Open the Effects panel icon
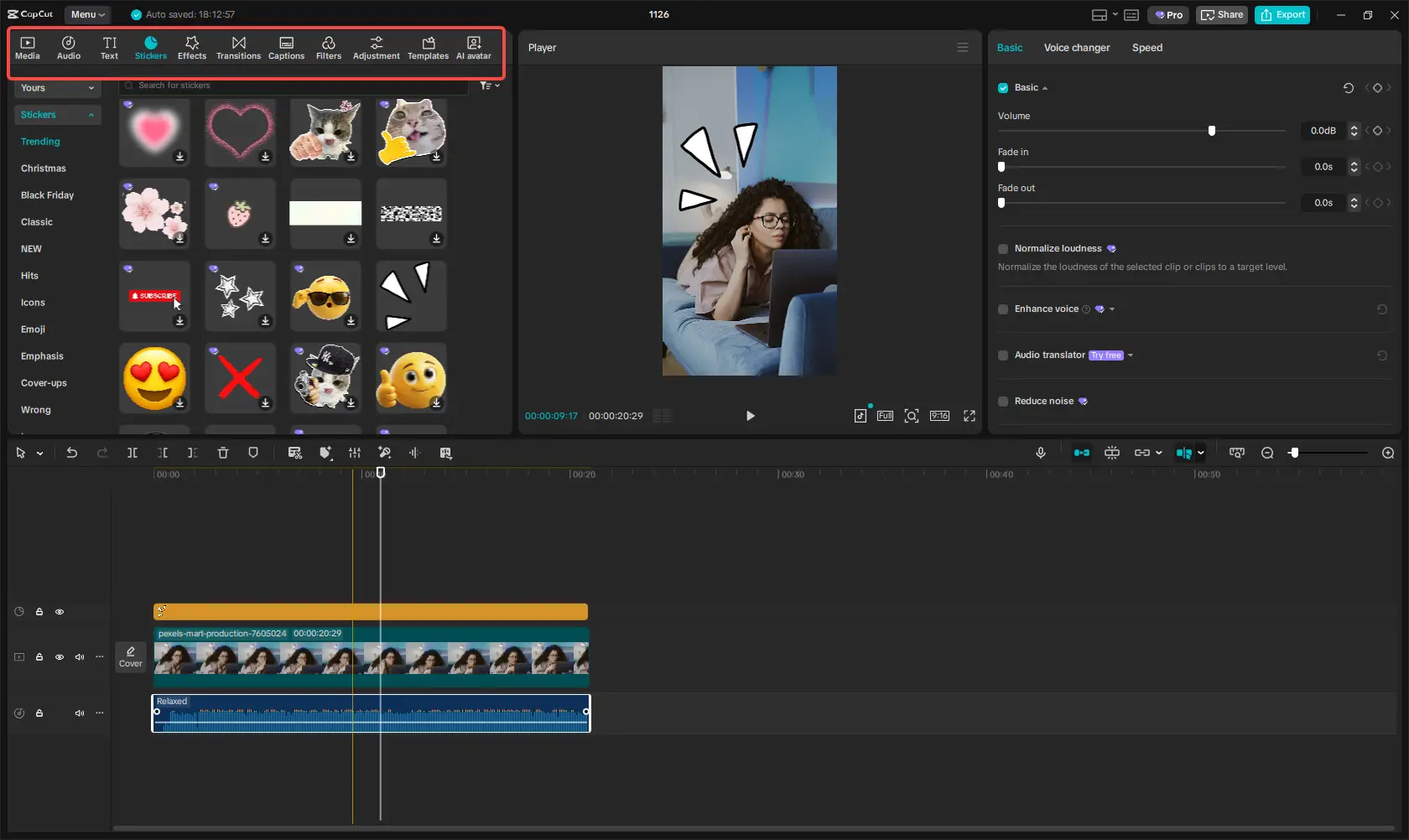The image size is (1409, 840). tap(191, 48)
